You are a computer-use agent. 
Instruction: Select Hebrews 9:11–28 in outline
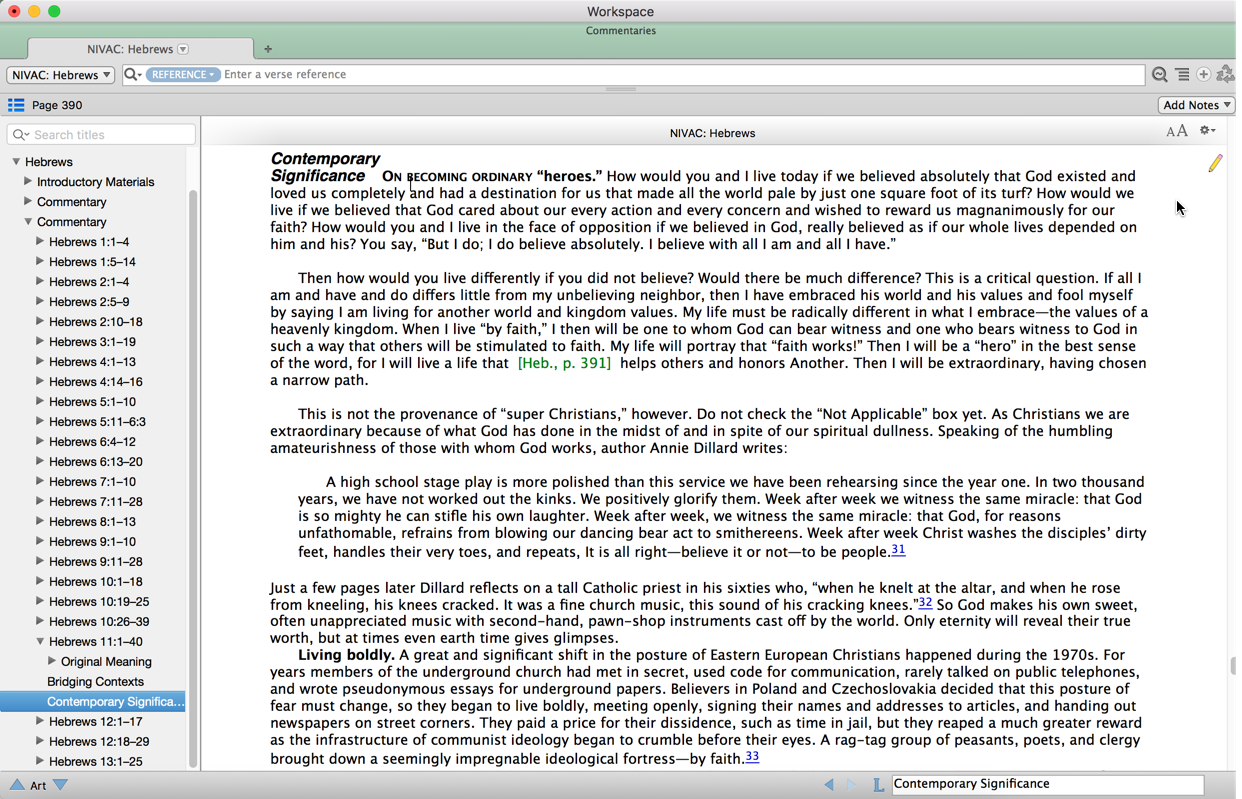tap(96, 562)
